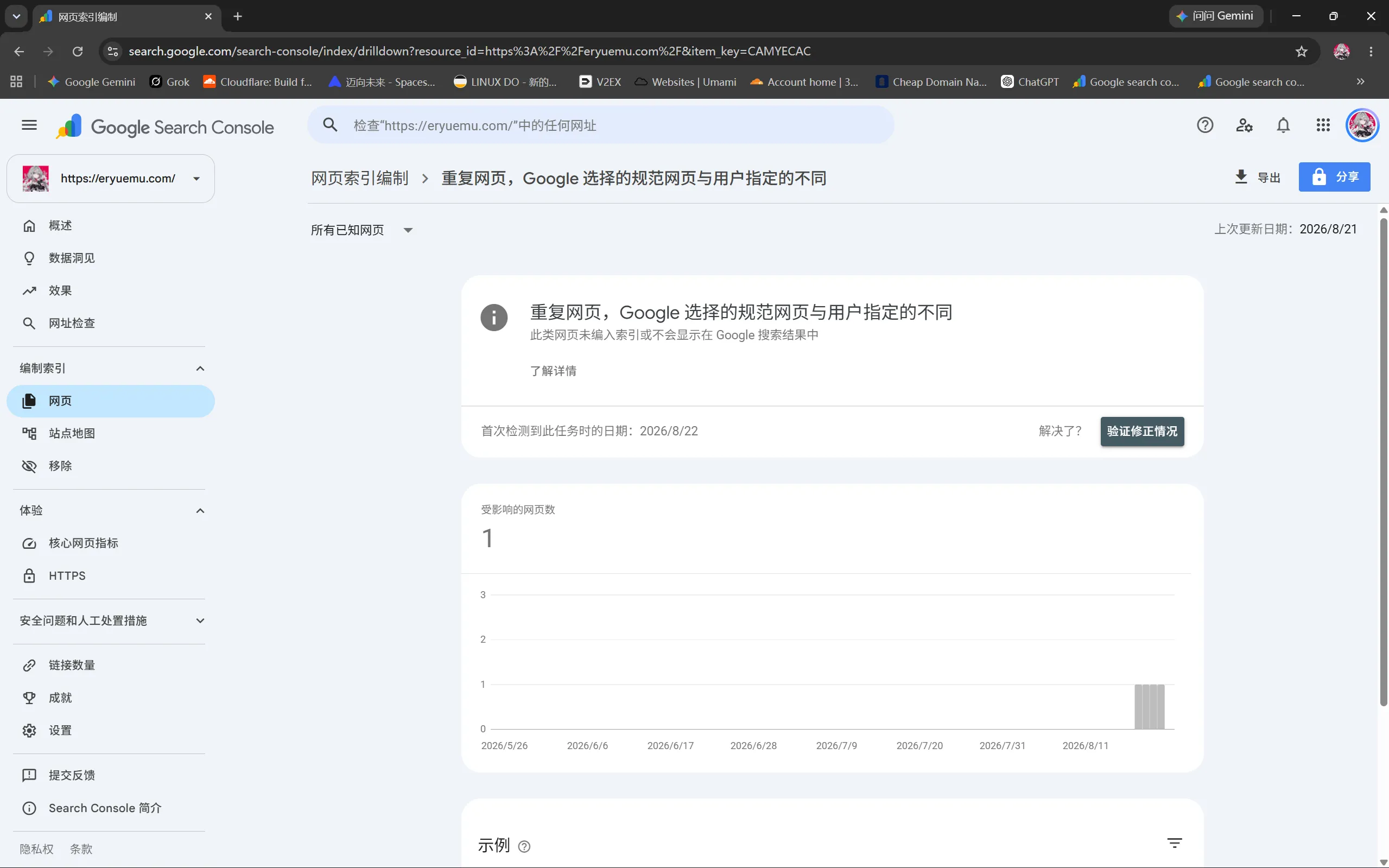Image resolution: width=1389 pixels, height=868 pixels.
Task: Click the help icon next to 示例
Action: [x=524, y=846]
